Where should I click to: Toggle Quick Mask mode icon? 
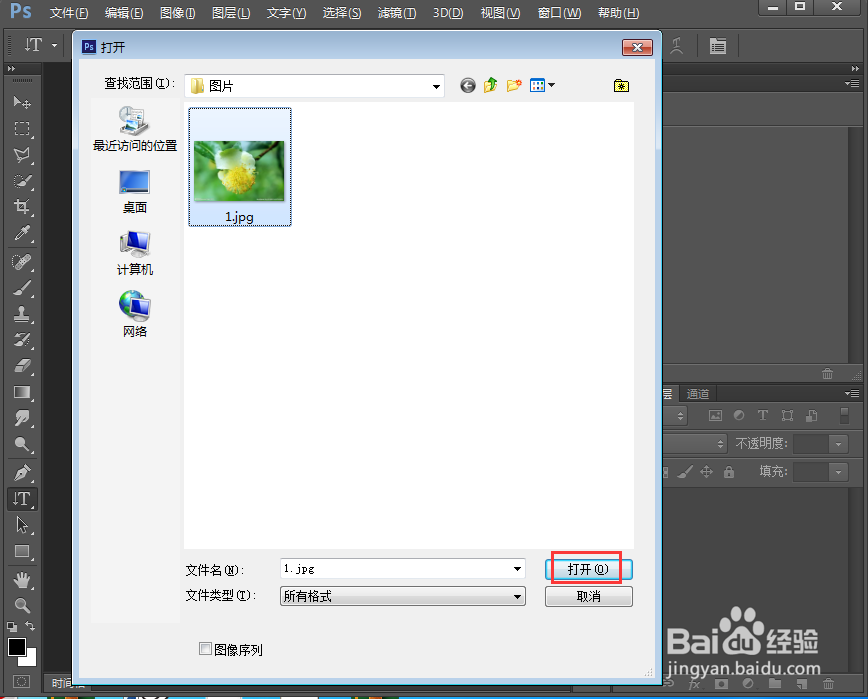coord(22,681)
